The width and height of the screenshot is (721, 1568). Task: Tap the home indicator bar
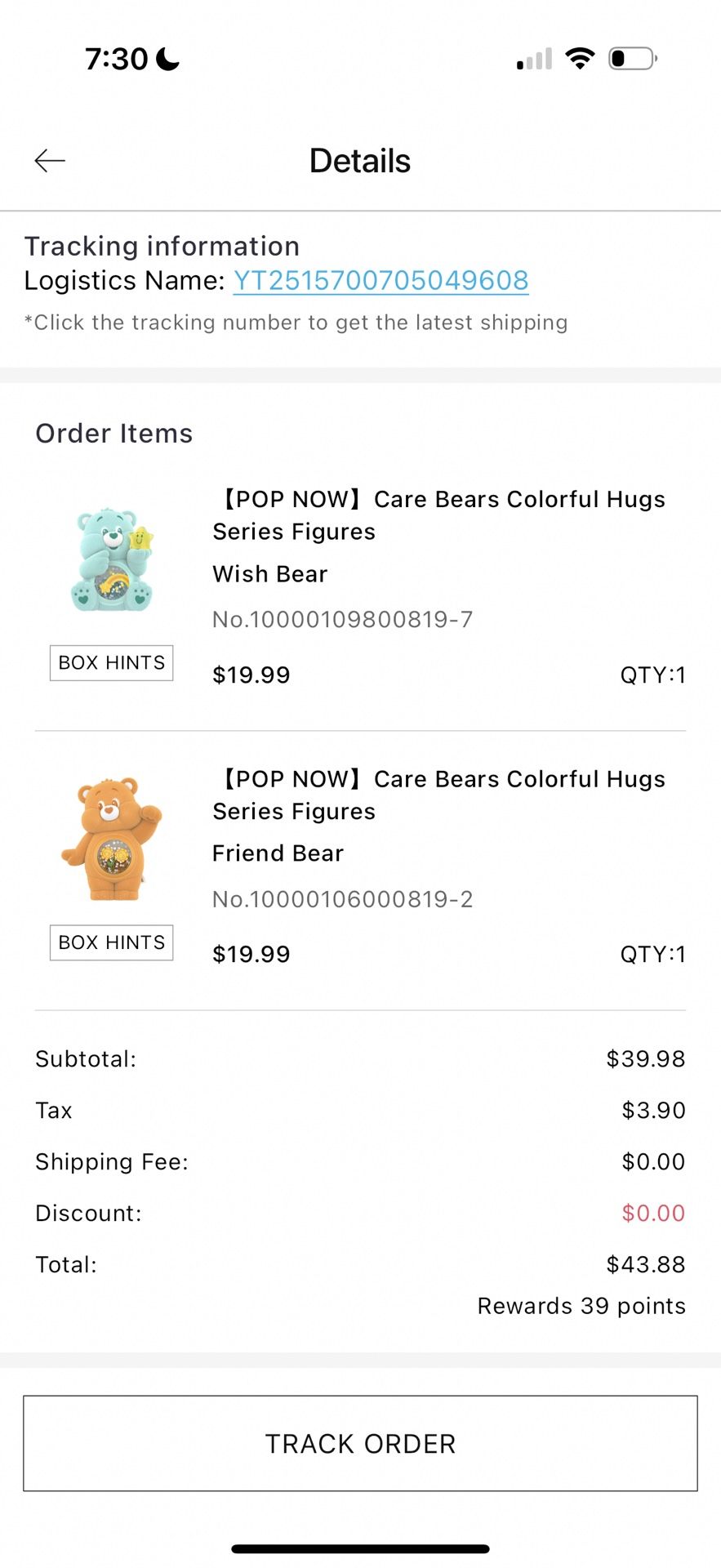coord(360,1548)
